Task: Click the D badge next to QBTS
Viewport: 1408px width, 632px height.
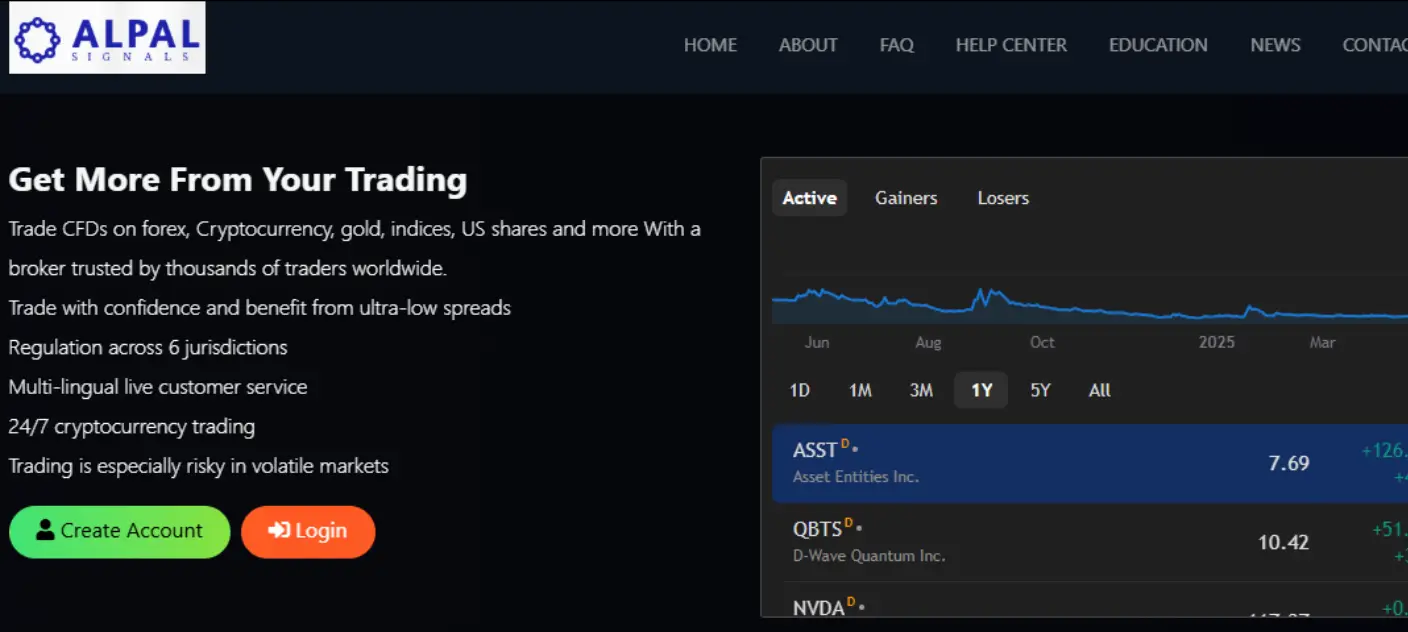Action: (x=848, y=522)
